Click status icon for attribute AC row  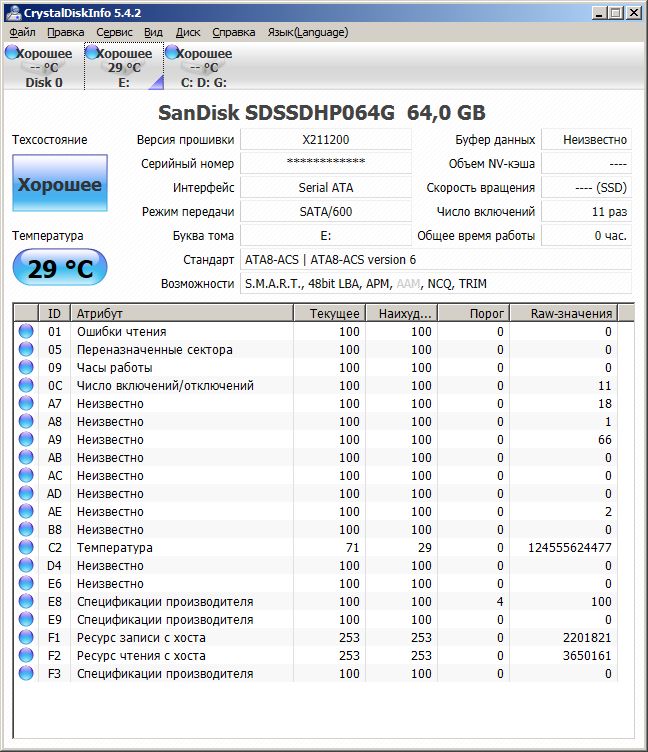coord(26,475)
